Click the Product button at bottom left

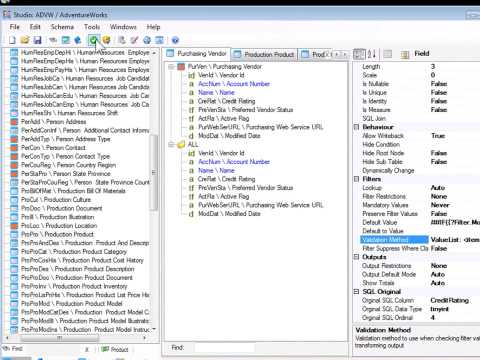coord(115,349)
